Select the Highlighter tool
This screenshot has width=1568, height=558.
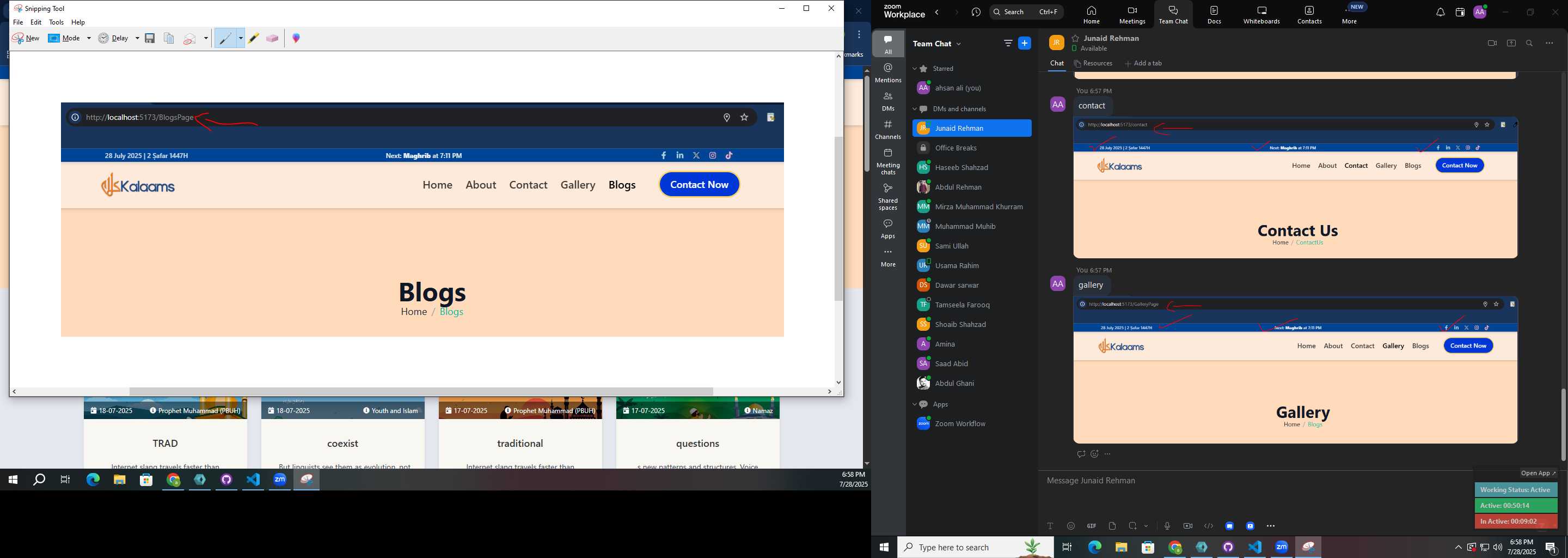(253, 38)
